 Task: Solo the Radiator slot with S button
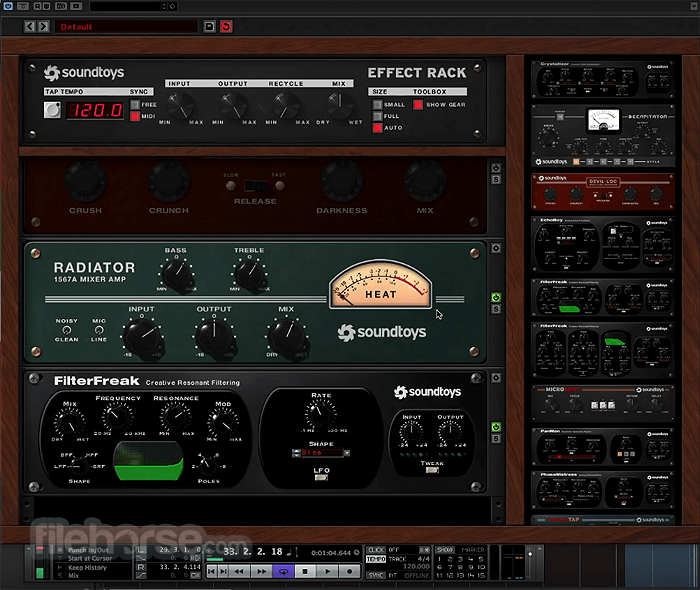click(496, 309)
